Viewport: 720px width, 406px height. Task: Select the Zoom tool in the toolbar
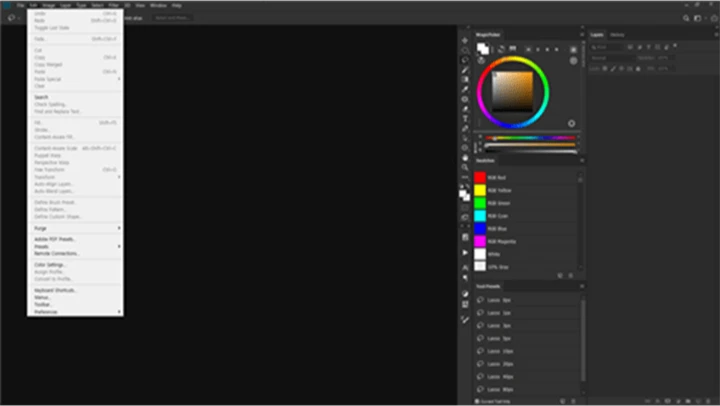coord(465,167)
